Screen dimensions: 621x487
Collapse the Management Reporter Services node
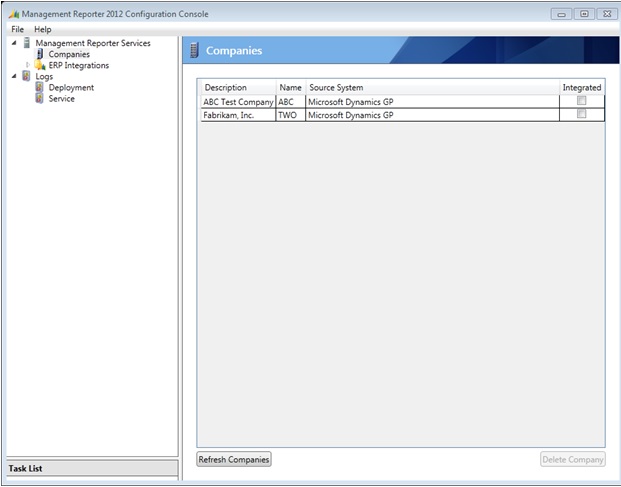tap(14, 42)
